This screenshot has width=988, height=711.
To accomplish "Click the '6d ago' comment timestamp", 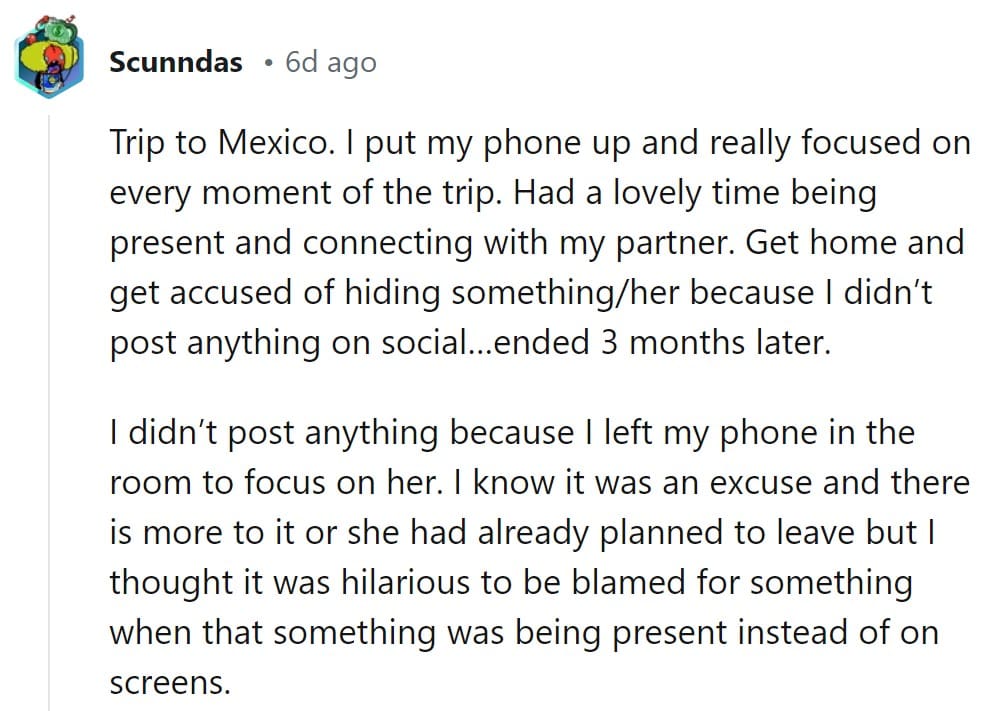I will [331, 62].
